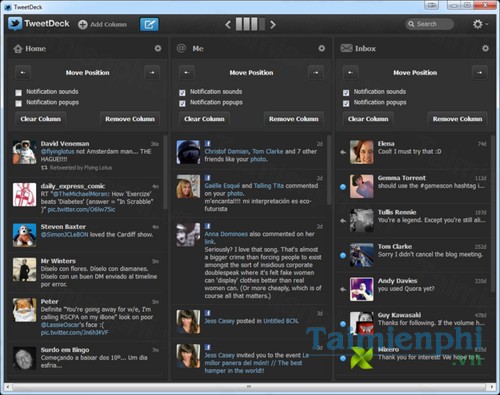Click reply arrow next to Elena's message
500x395 pixels.
pos(343,152)
